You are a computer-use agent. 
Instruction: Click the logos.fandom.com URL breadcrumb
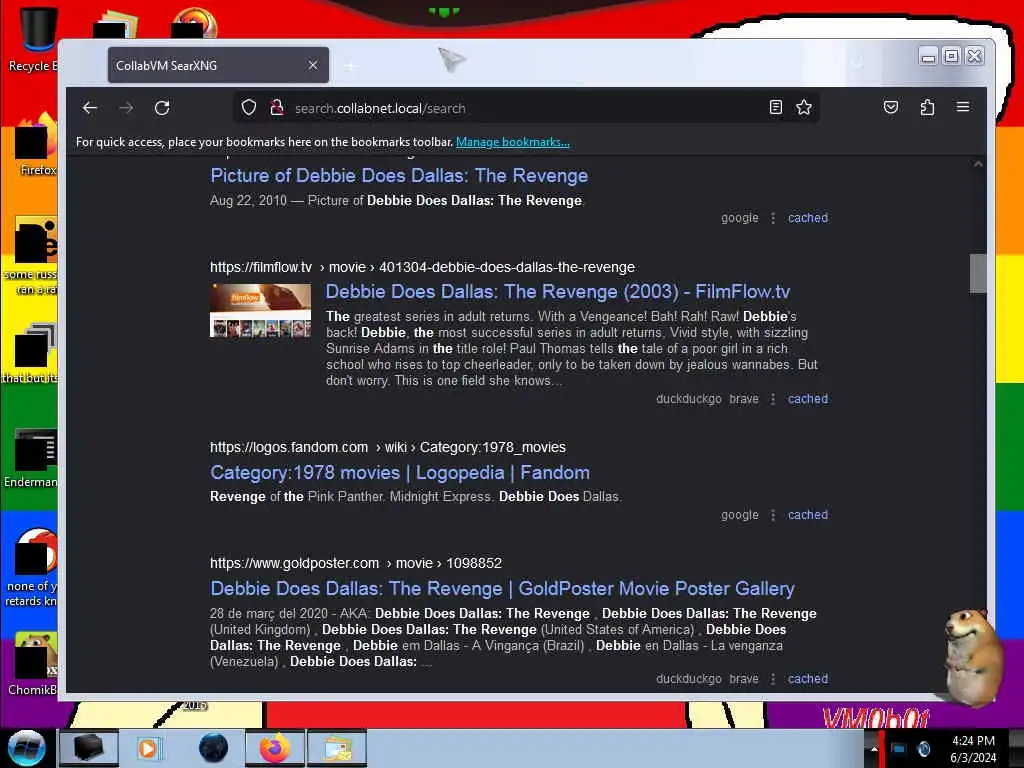[x=388, y=447]
